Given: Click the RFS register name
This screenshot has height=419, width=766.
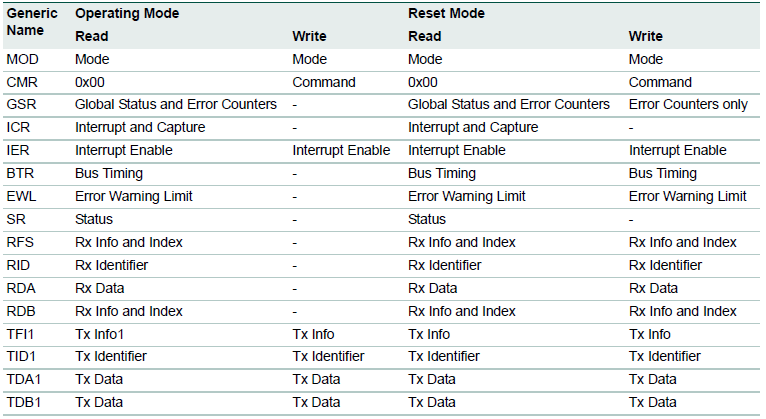Looking at the screenshot, I should pyautogui.click(x=21, y=242).
